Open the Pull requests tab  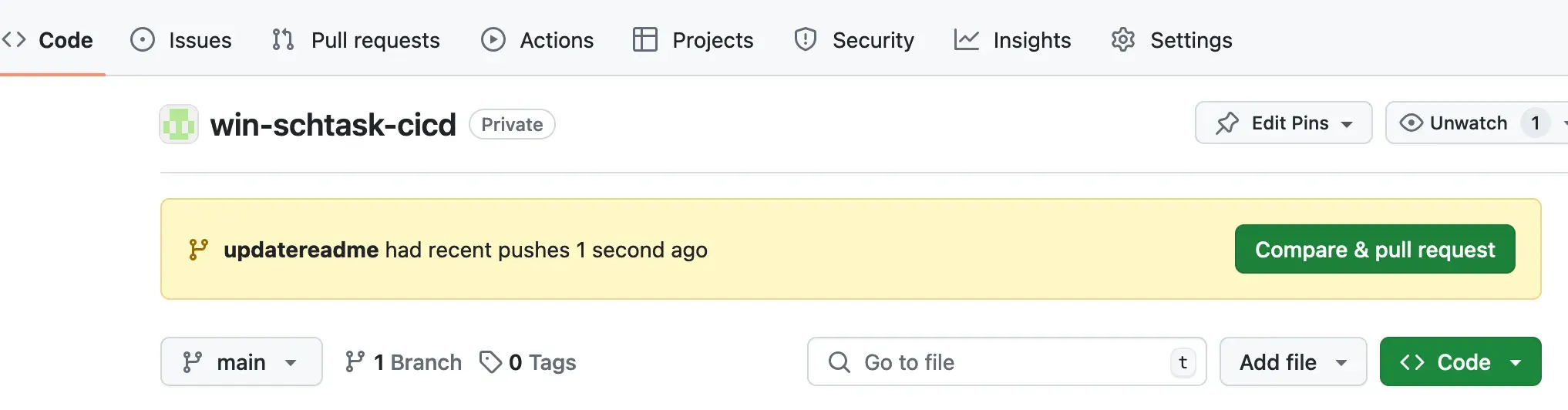pos(356,40)
